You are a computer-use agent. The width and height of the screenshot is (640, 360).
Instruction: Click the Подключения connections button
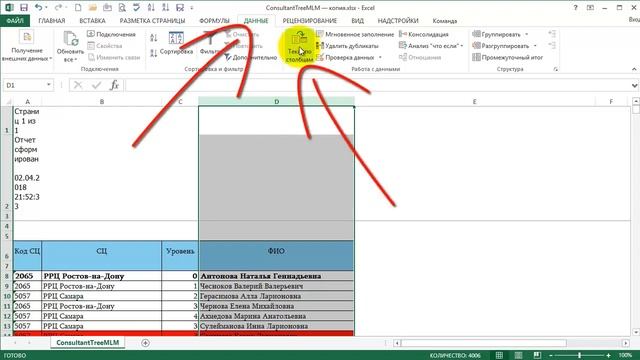(111, 34)
